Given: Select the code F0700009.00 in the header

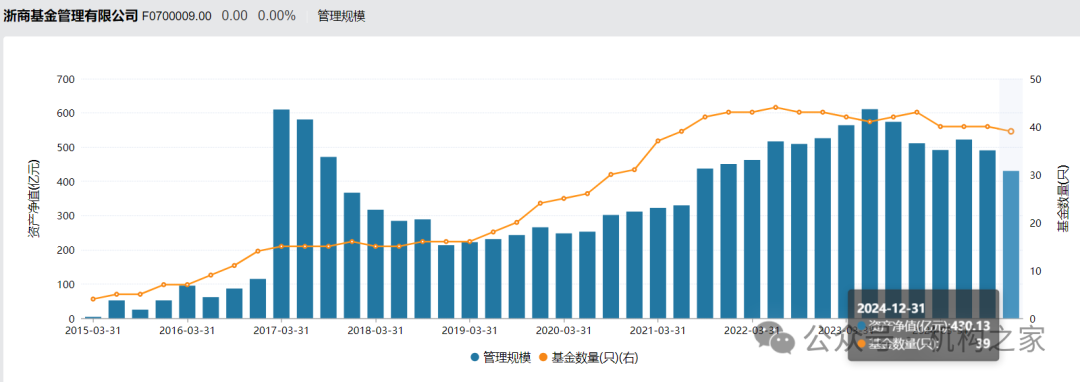Looking at the screenshot, I should (177, 16).
